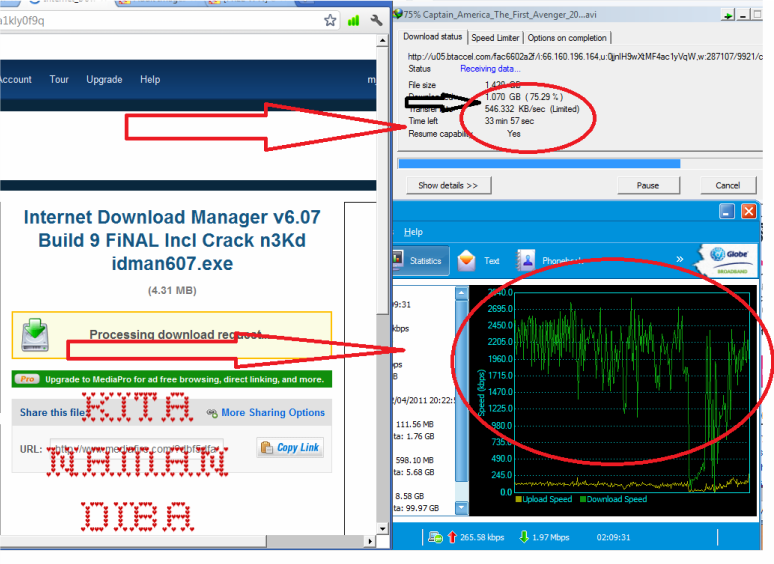Screen dimensions: 774x564
Task: Click the red upload arrow icon in status bar
Action: coord(452,537)
